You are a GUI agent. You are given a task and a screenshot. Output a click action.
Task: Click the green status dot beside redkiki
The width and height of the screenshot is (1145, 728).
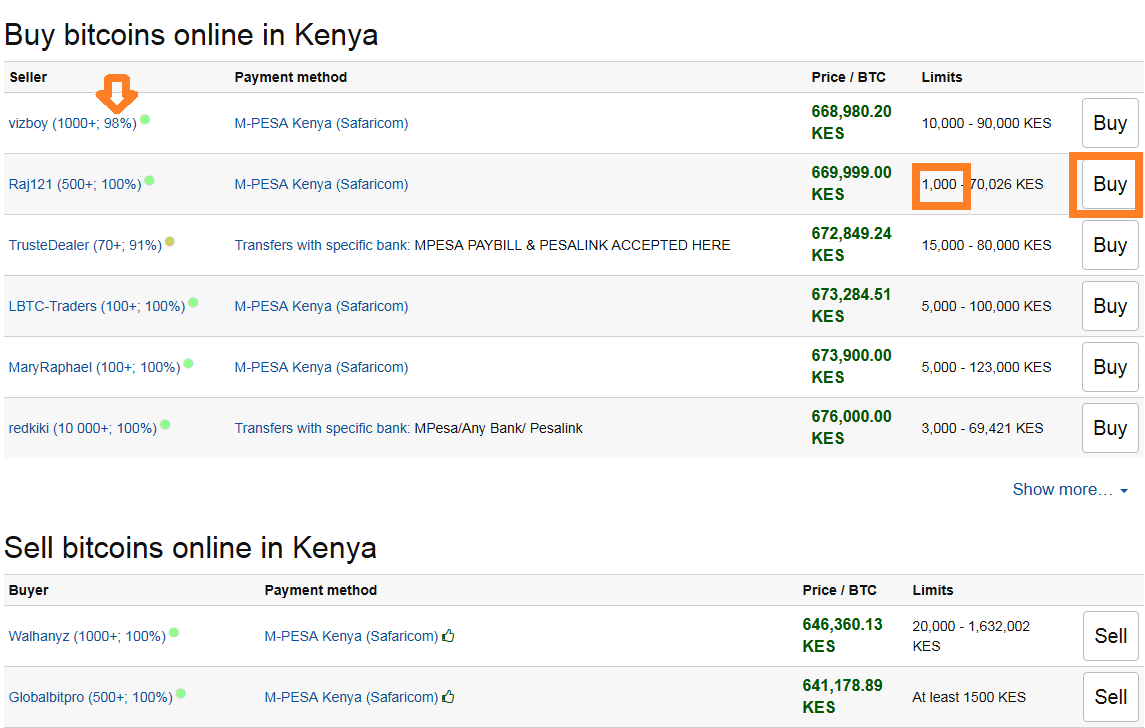coord(165,424)
